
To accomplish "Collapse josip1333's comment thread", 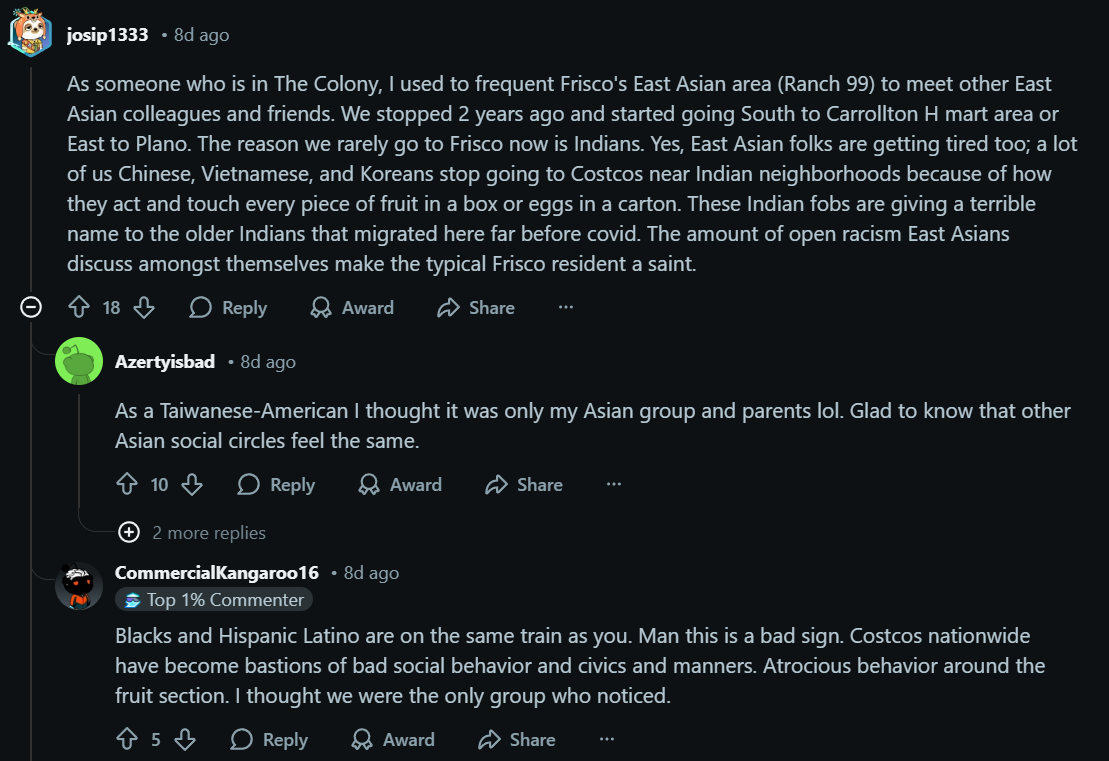I will (31, 308).
